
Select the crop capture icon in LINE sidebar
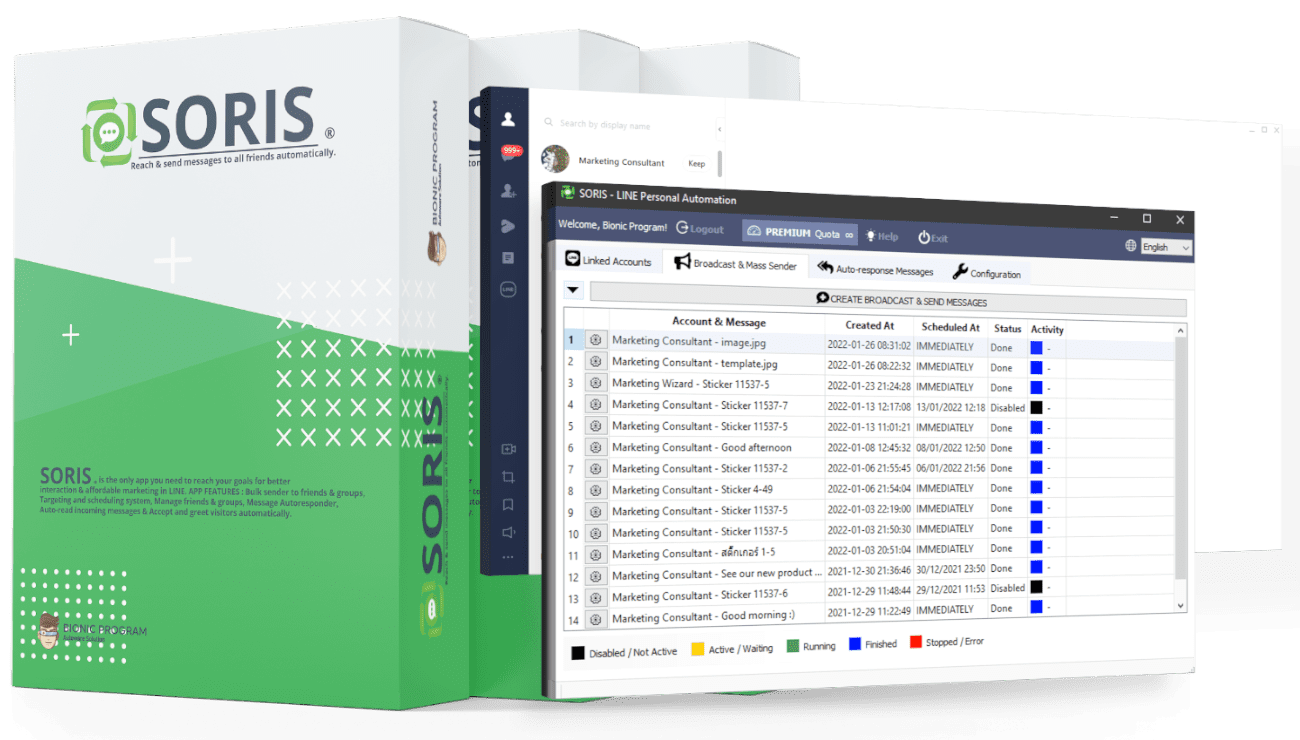tap(508, 477)
